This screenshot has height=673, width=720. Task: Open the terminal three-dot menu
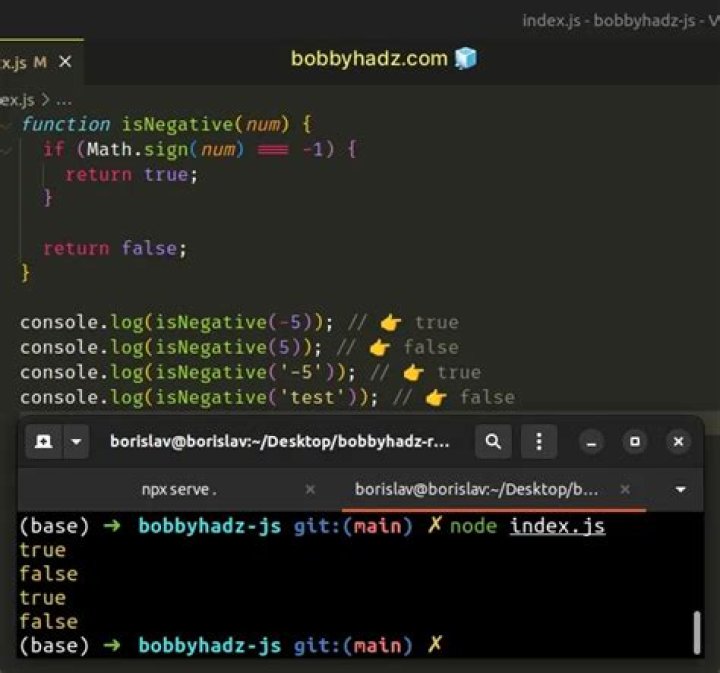pos(539,442)
